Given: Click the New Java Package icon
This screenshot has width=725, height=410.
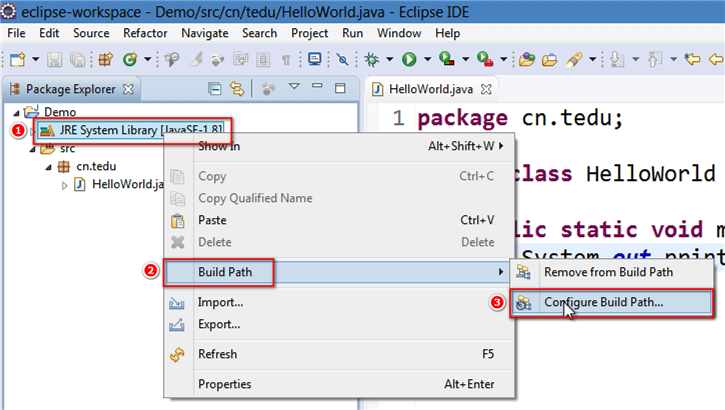Looking at the screenshot, I should tap(105, 59).
